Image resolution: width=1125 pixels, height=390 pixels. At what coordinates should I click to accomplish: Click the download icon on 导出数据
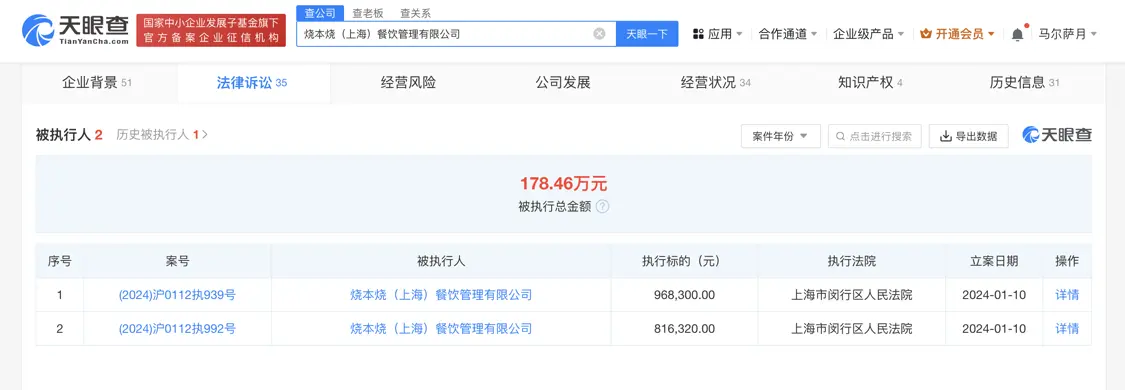[x=946, y=136]
